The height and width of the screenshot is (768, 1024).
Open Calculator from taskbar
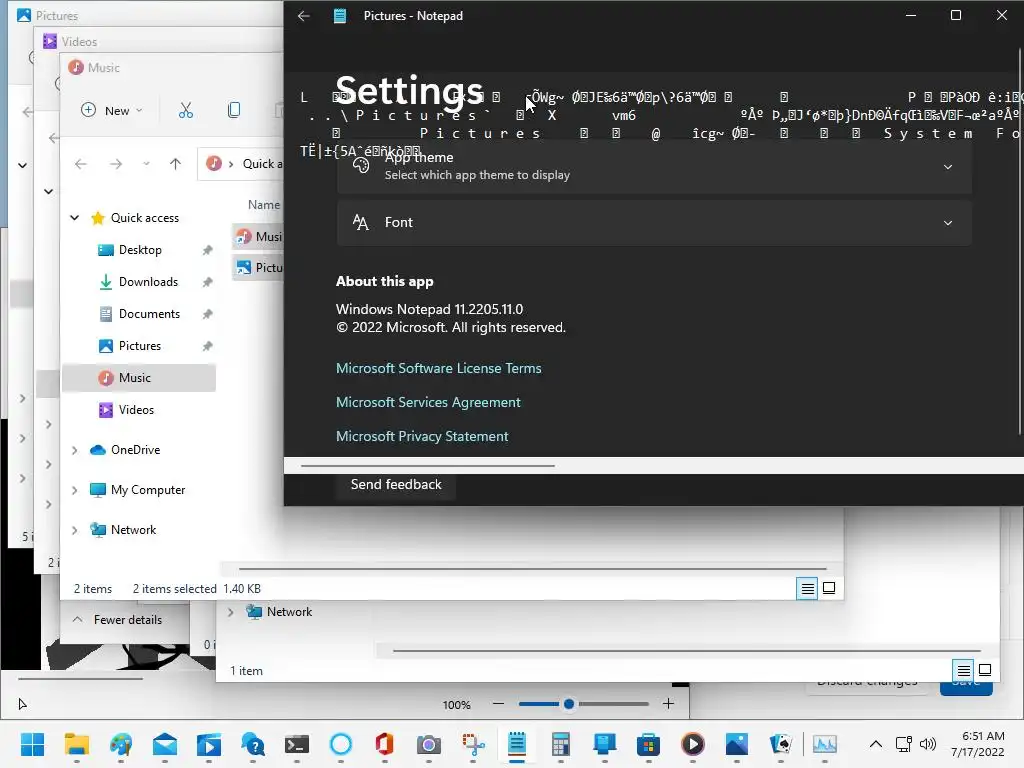561,744
